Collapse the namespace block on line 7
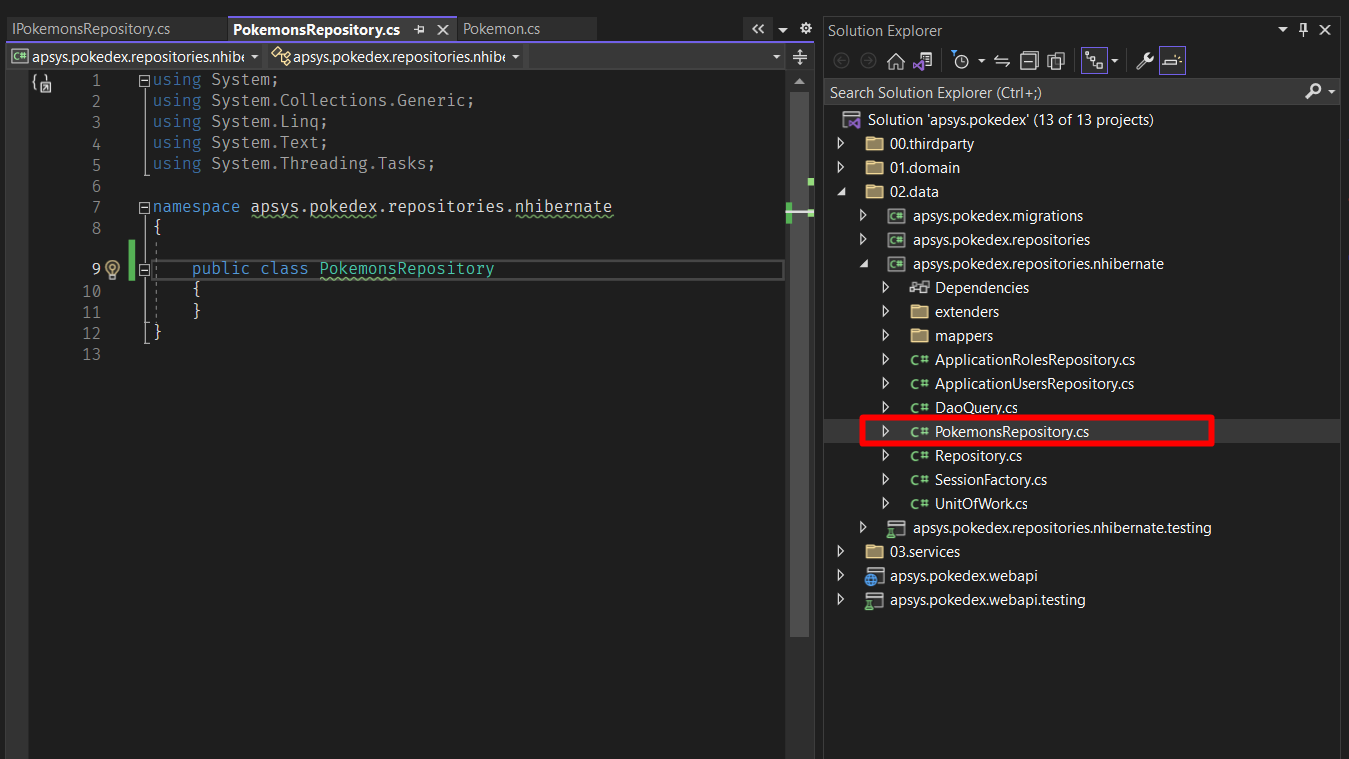 144,207
